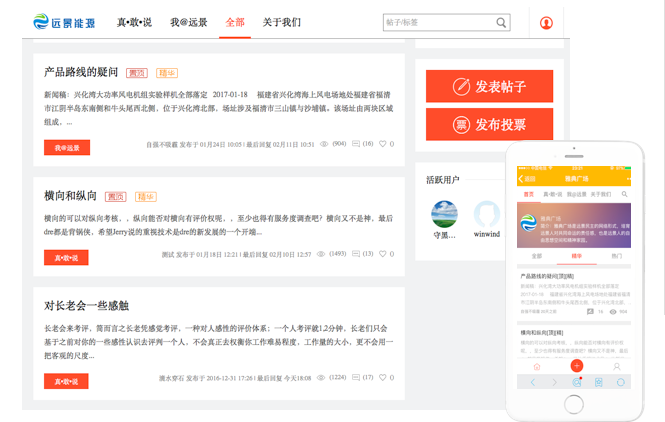This screenshot has height=422, width=665.
Task: Click the 置顶 tag on 横向和纵向
Action: 115,197
